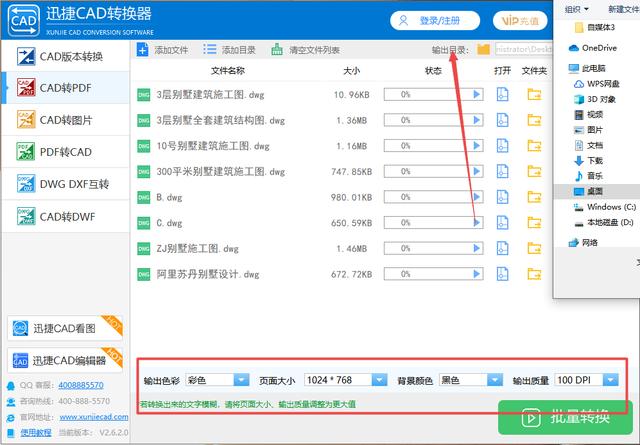
Task: Open the 输出质量 100 DPI dropdown
Action: 611,380
